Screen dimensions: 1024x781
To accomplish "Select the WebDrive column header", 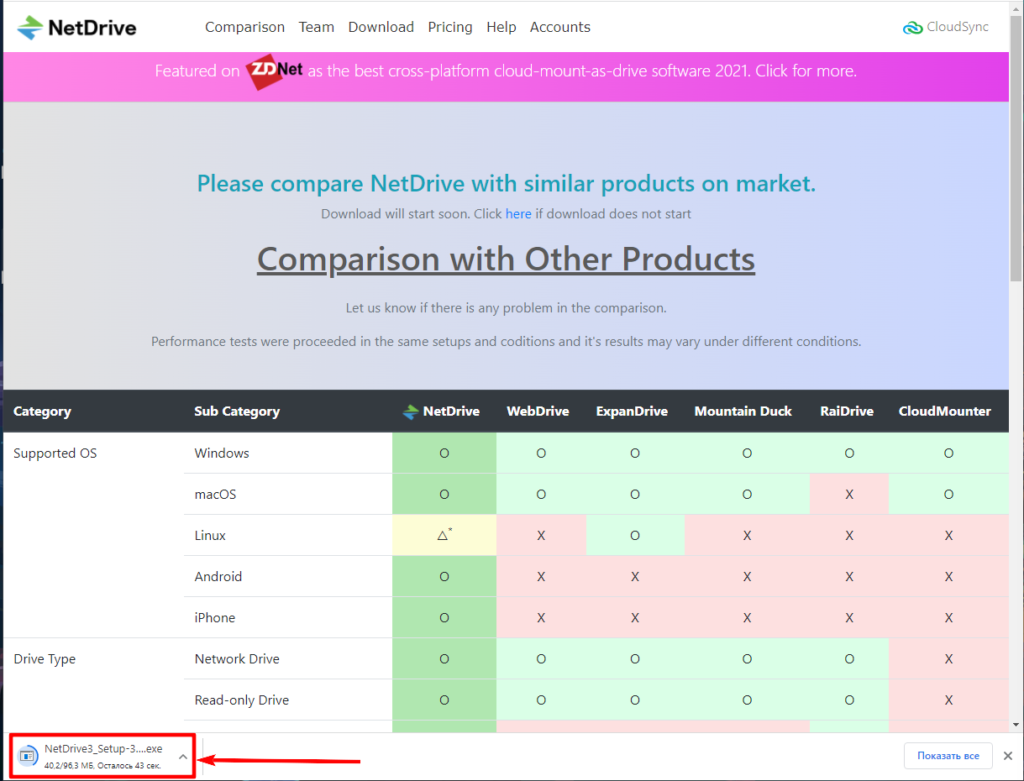I will click(540, 411).
